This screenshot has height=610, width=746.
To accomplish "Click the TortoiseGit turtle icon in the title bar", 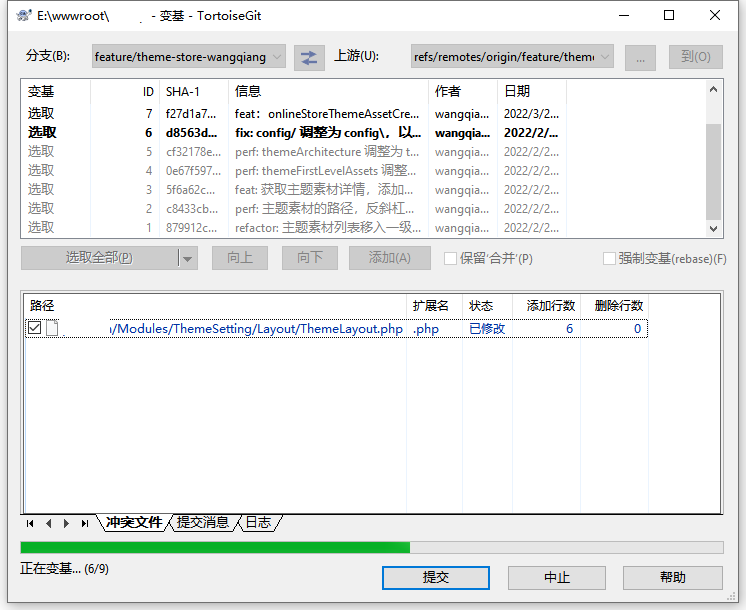I will (24, 16).
